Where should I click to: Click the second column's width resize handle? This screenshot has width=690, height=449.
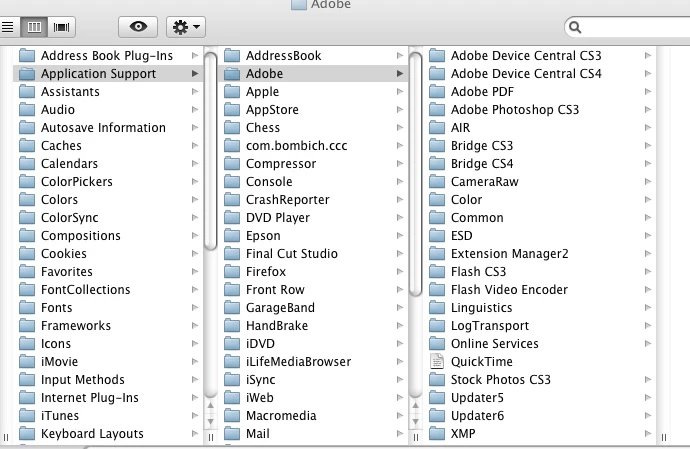coord(415,437)
